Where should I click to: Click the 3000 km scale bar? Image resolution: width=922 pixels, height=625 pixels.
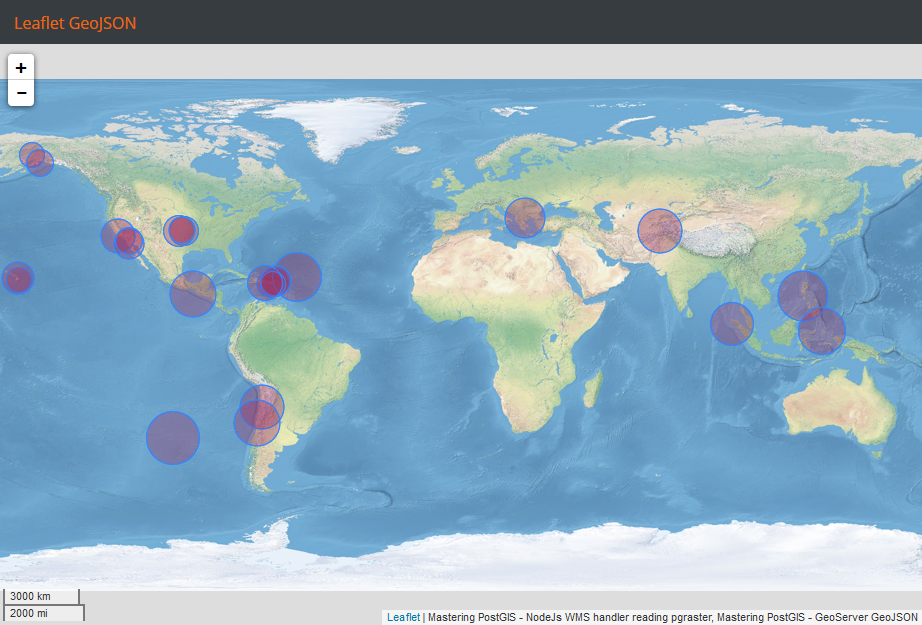click(x=41, y=596)
